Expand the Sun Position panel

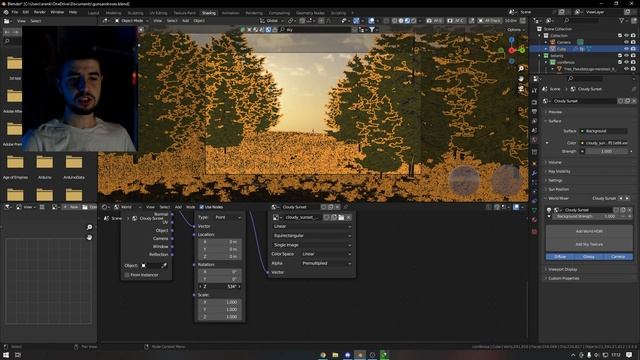click(x=558, y=189)
